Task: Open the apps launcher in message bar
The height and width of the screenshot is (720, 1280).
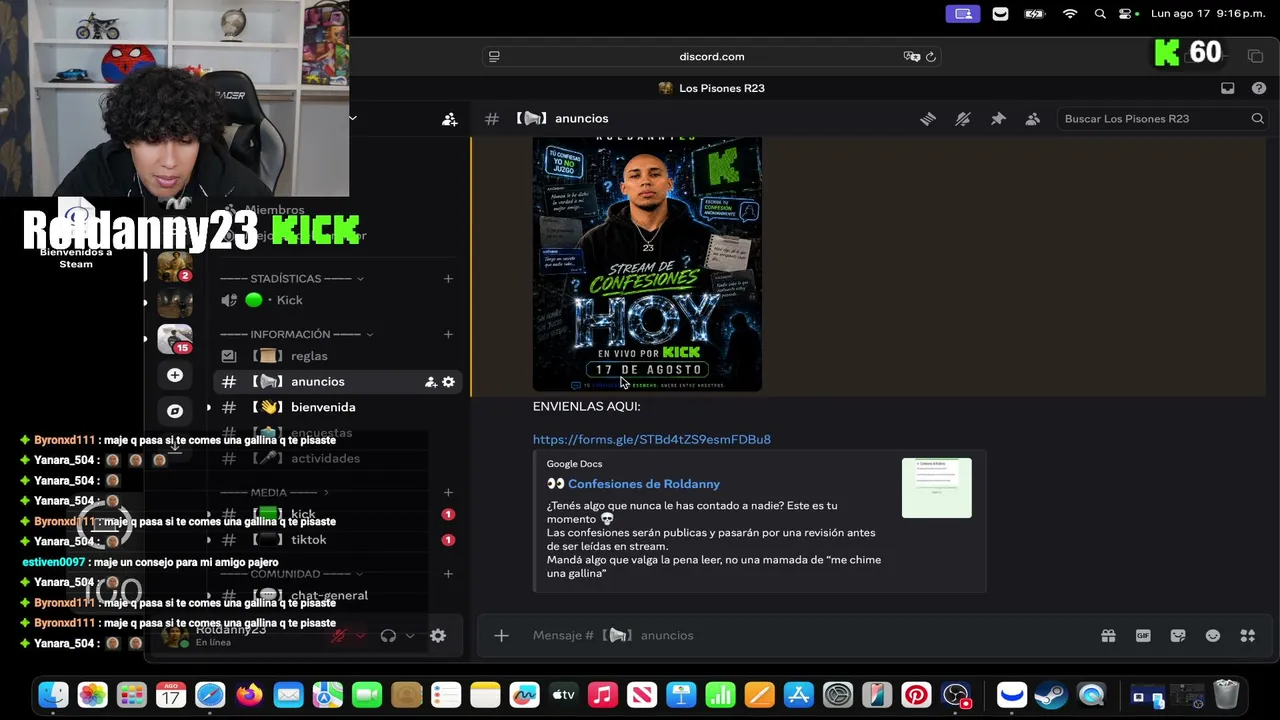Action: coord(1248,636)
